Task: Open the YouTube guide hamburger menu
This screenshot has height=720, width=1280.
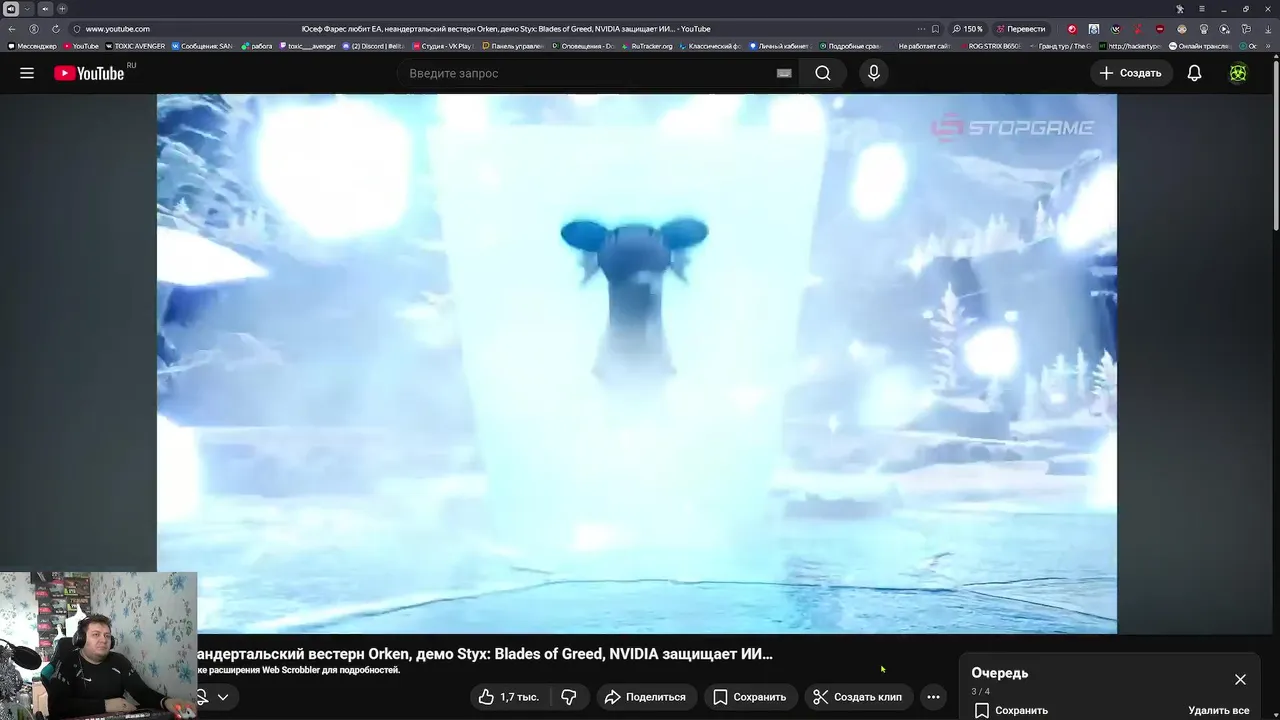Action: tap(27, 73)
